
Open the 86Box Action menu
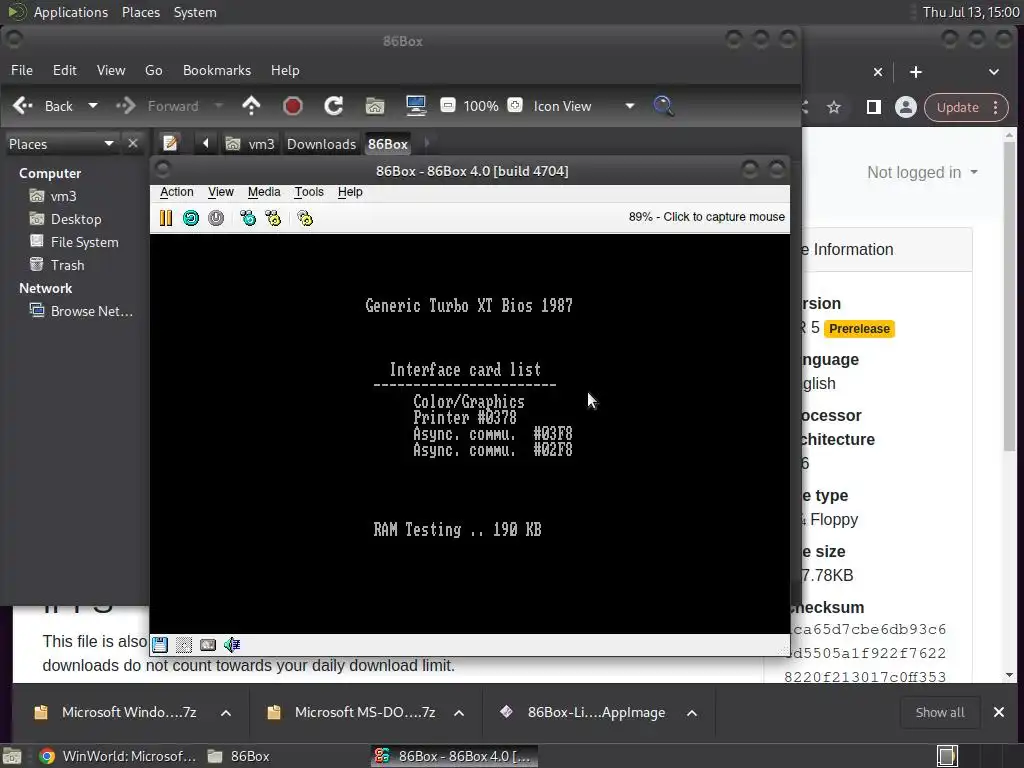pos(176,192)
